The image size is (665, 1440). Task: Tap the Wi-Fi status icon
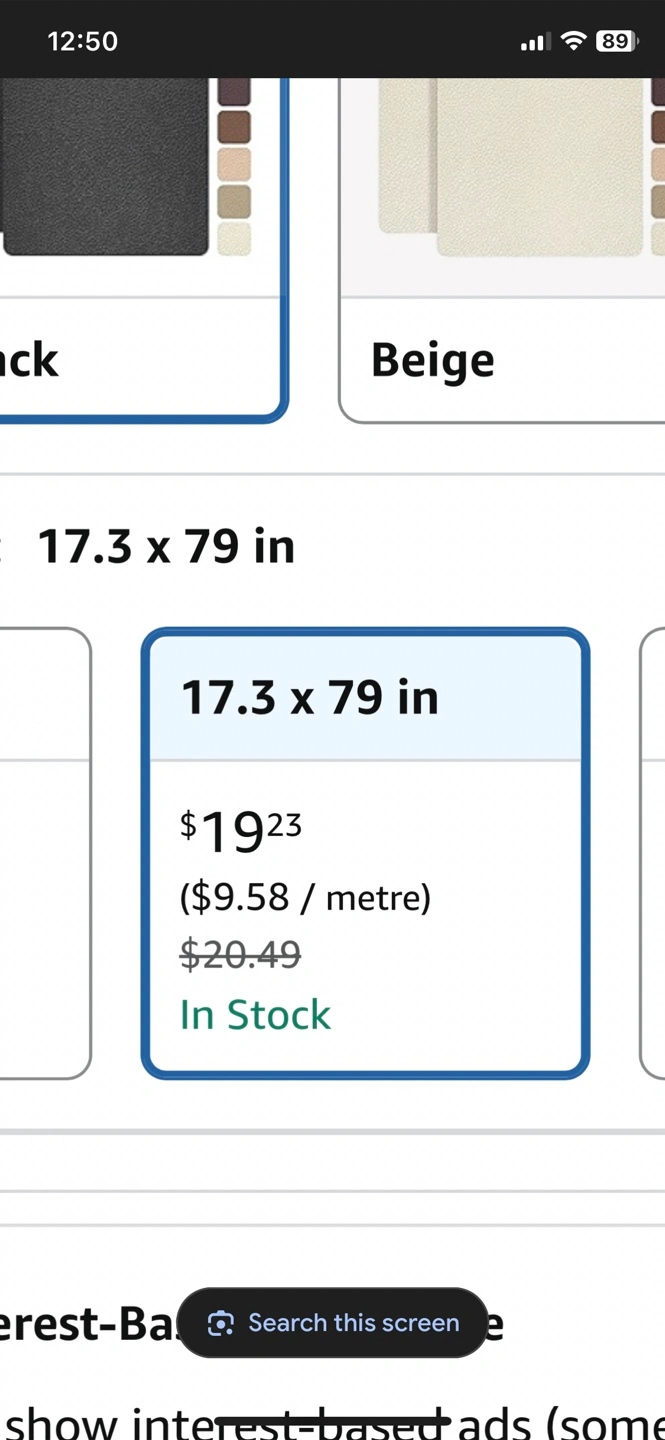point(573,41)
